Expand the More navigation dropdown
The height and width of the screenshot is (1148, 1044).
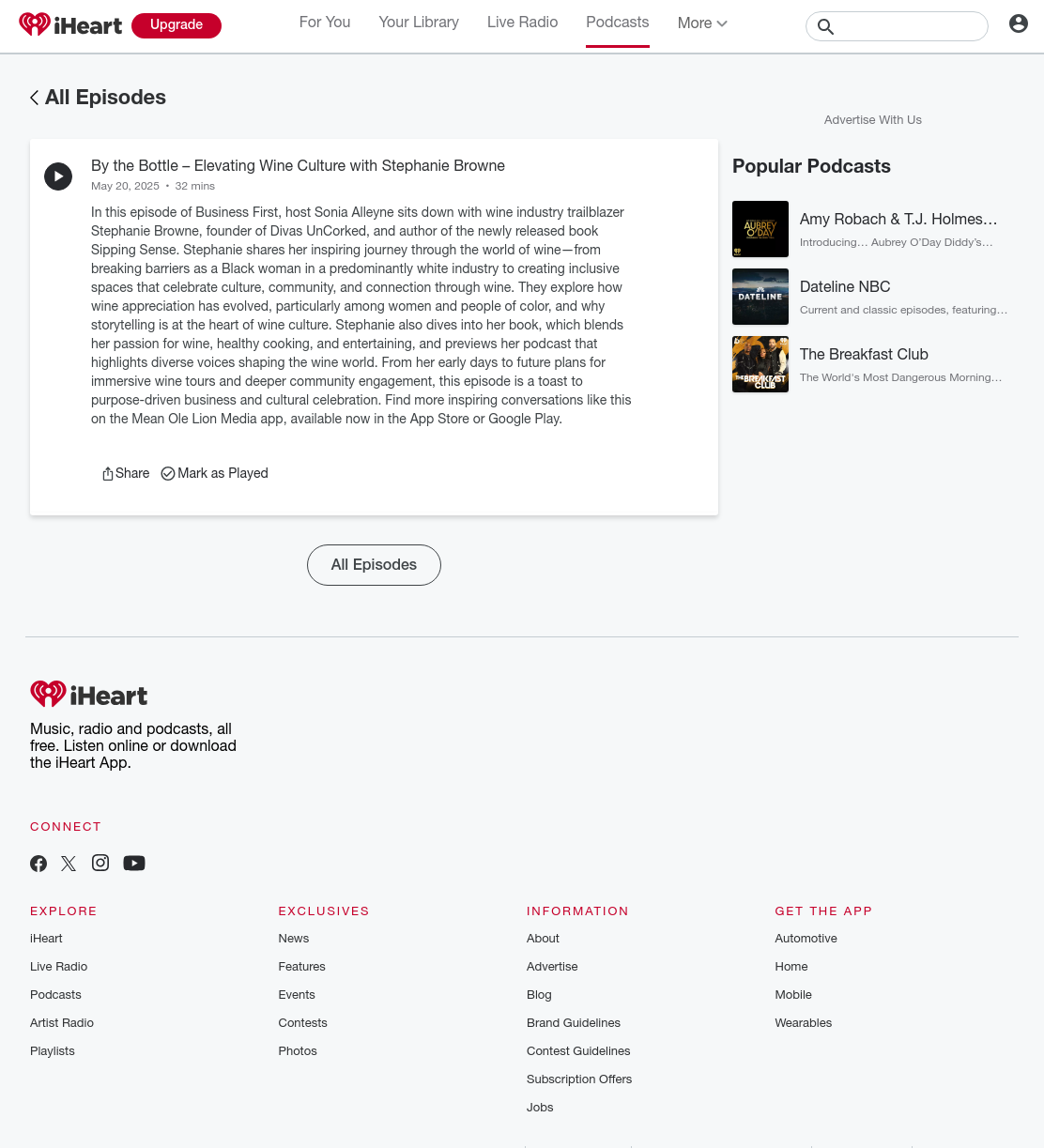point(702,23)
